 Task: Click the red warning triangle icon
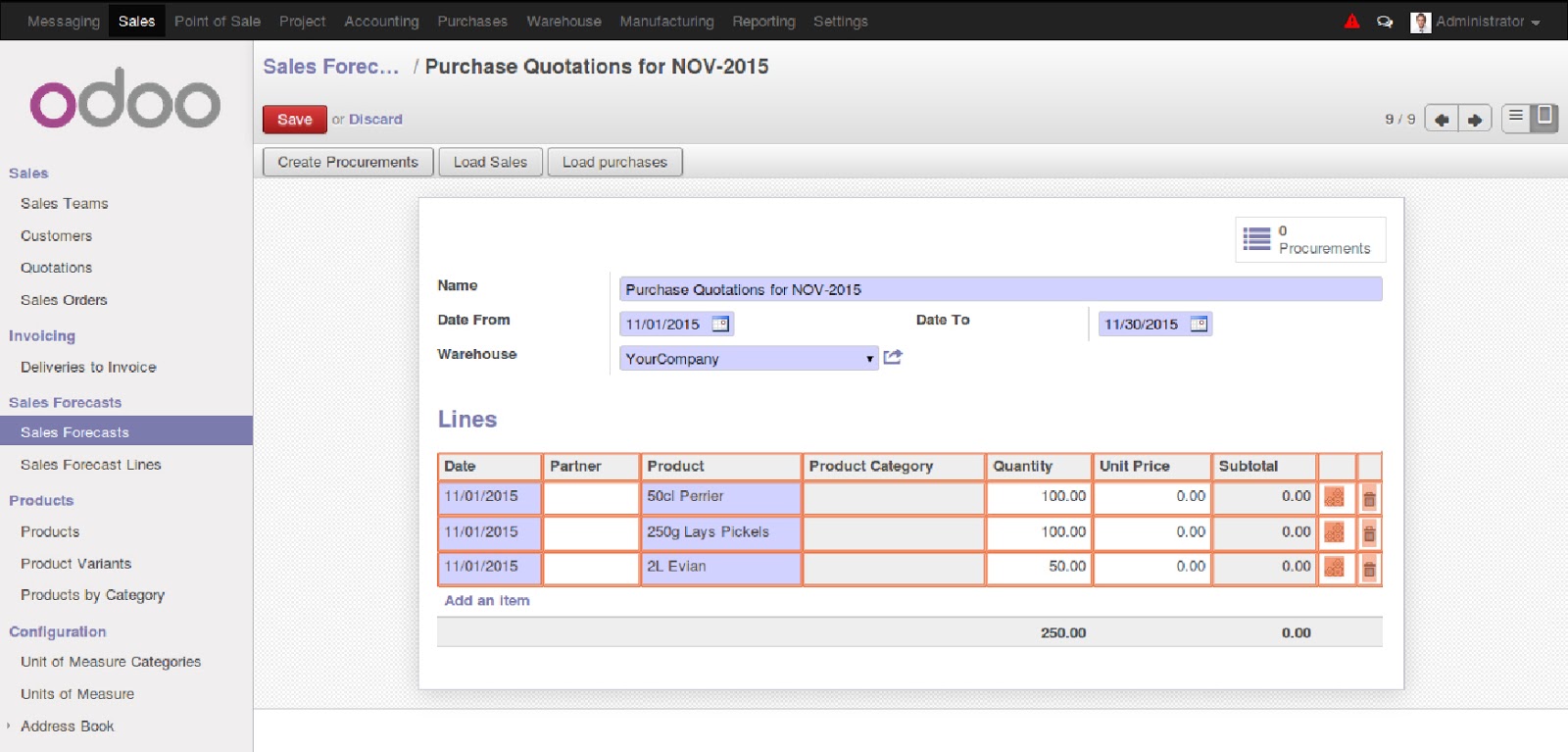[x=1351, y=21]
